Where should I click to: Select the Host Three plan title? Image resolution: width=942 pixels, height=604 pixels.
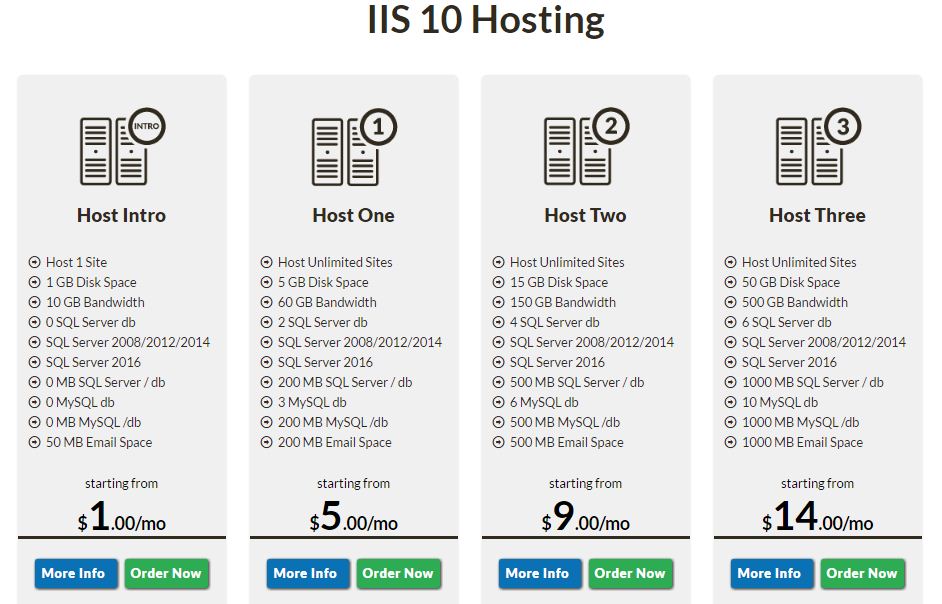[817, 215]
